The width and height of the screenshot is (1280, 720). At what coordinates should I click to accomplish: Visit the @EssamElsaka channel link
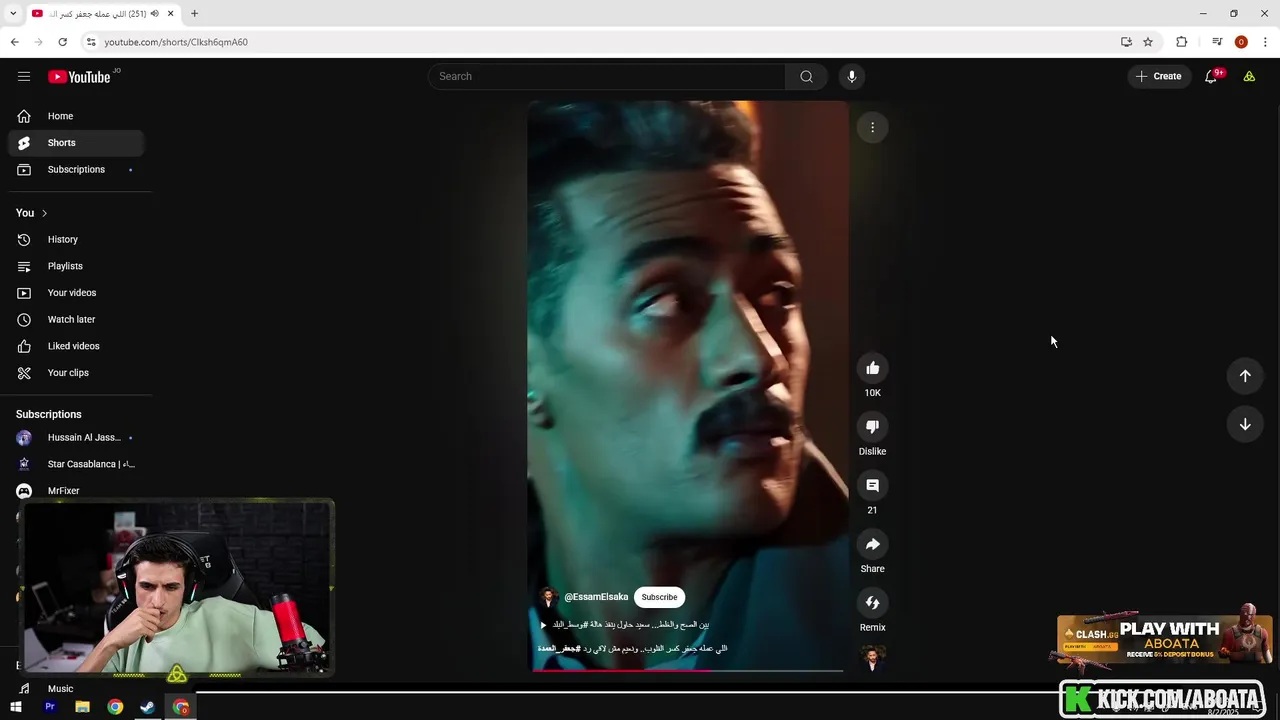click(596, 597)
